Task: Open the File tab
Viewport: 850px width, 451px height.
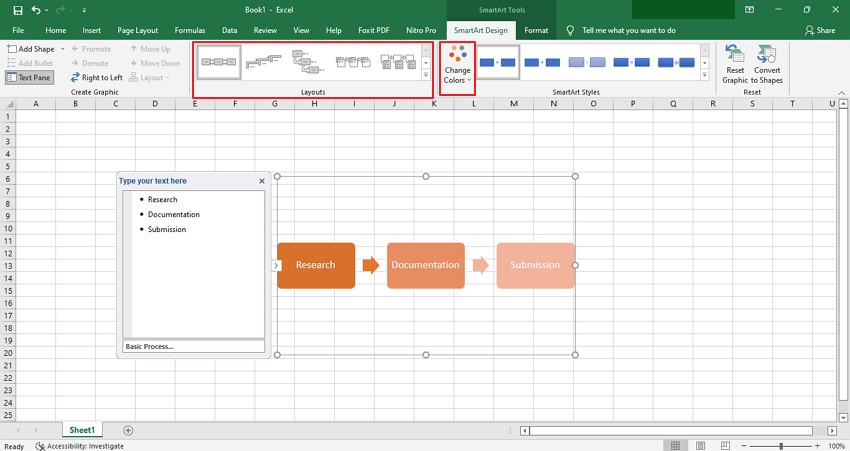Action: 18,30
